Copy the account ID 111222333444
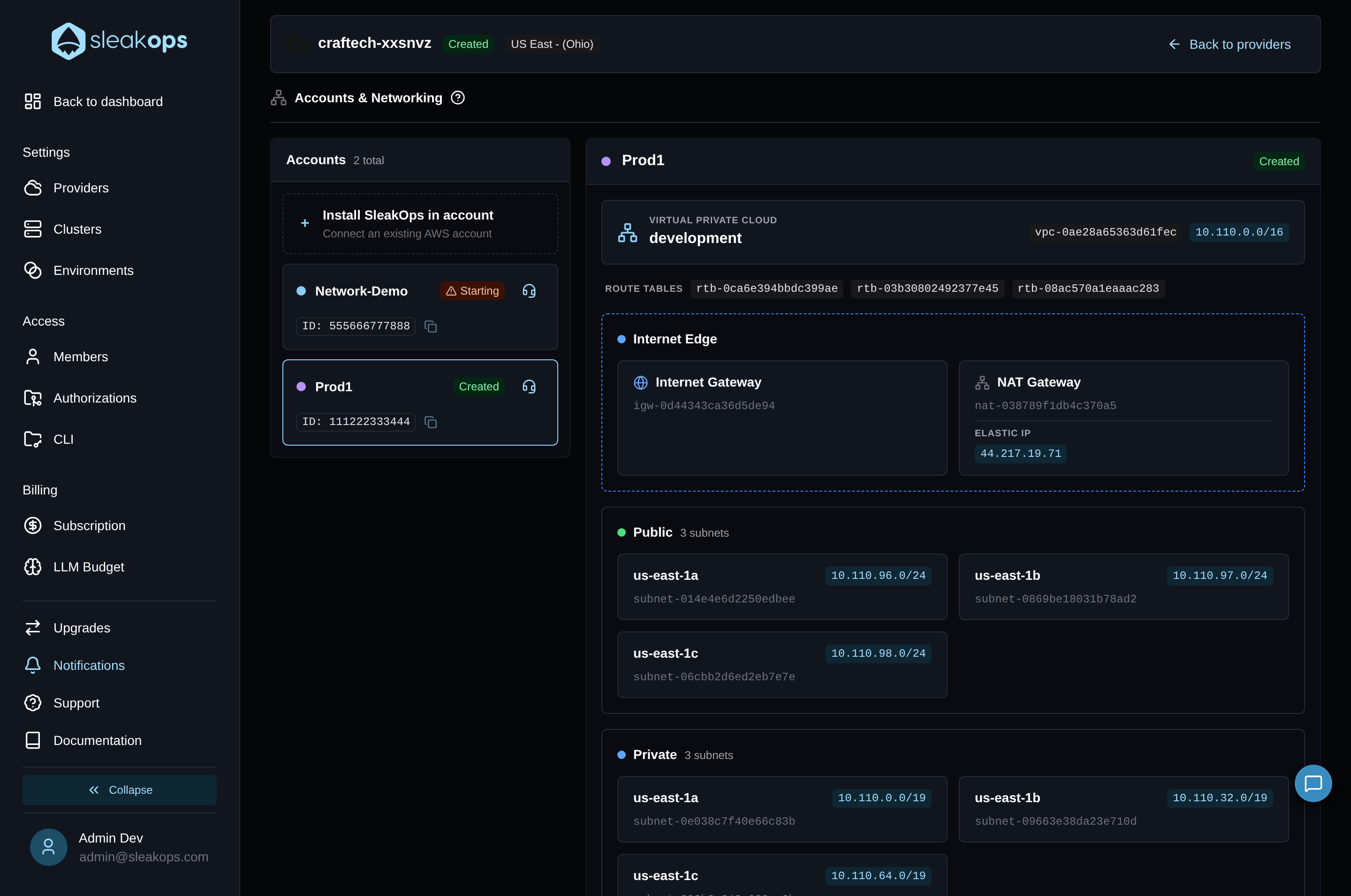 click(431, 422)
